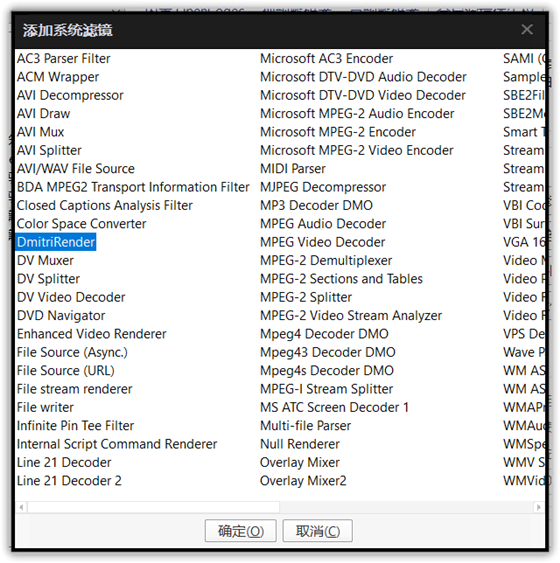
Task: Select Color Space Converter filter
Action: click(x=81, y=224)
